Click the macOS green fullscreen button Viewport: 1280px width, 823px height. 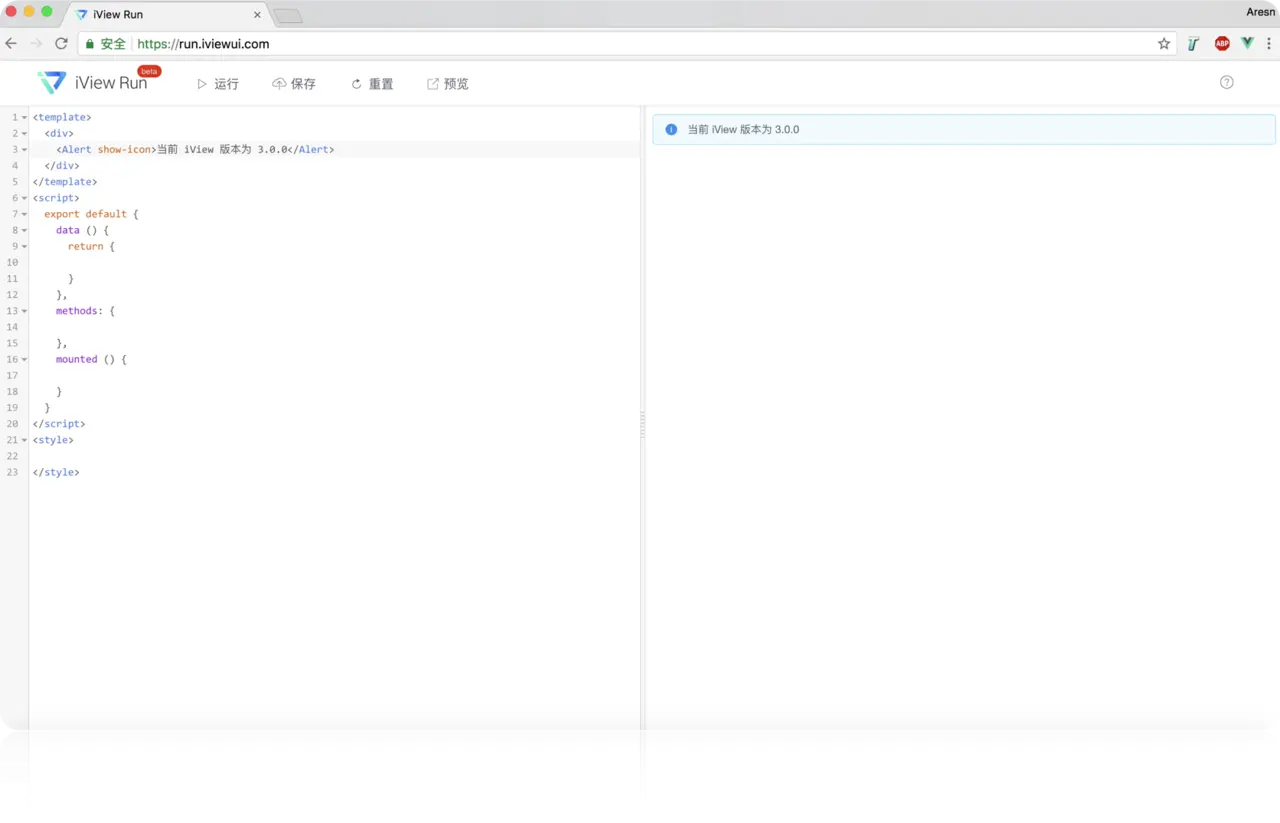point(46,11)
